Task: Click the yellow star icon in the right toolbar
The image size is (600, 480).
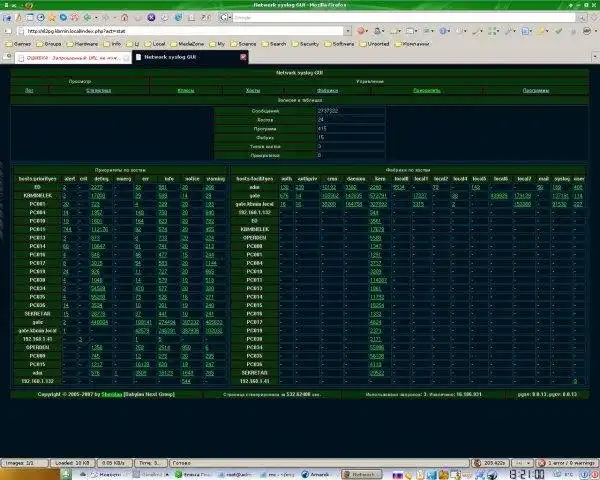Action: coord(541,31)
